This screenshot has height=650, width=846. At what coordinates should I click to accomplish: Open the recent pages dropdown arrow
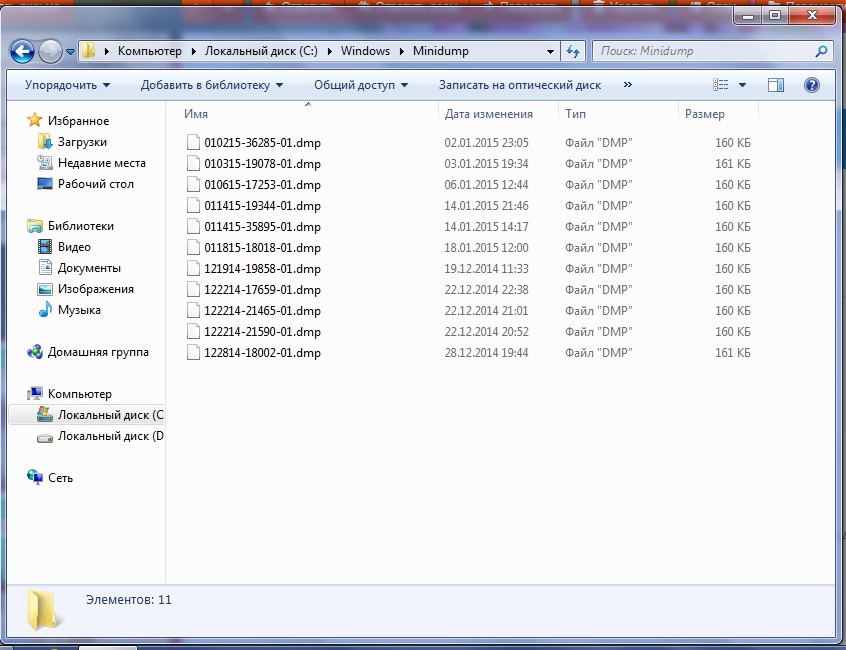coord(70,52)
